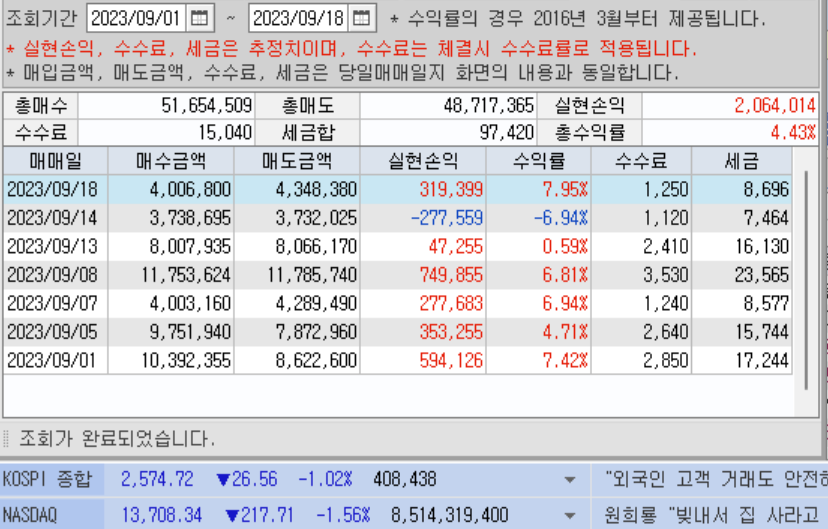Sort by the 수익률 column header

pyautogui.click(x=539, y=160)
